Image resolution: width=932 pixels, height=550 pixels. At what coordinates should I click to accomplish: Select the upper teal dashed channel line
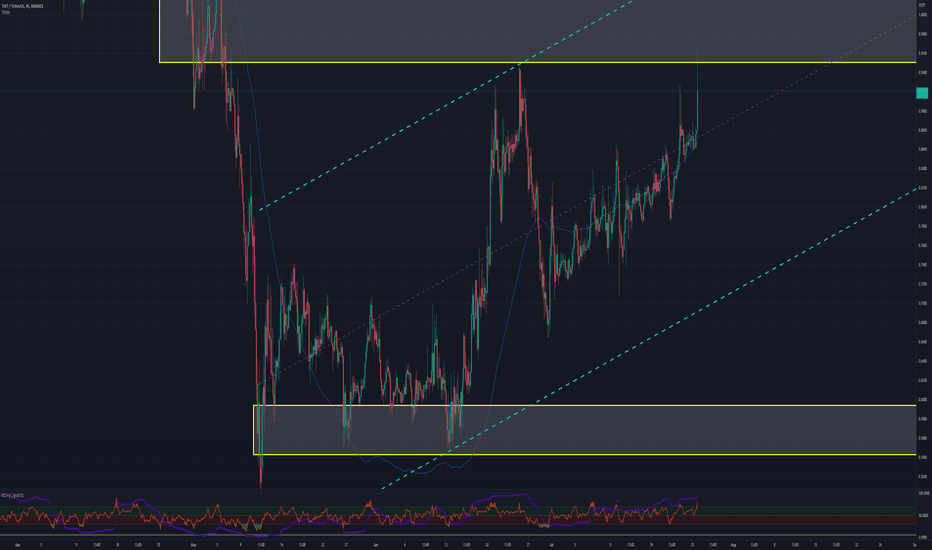point(446,105)
